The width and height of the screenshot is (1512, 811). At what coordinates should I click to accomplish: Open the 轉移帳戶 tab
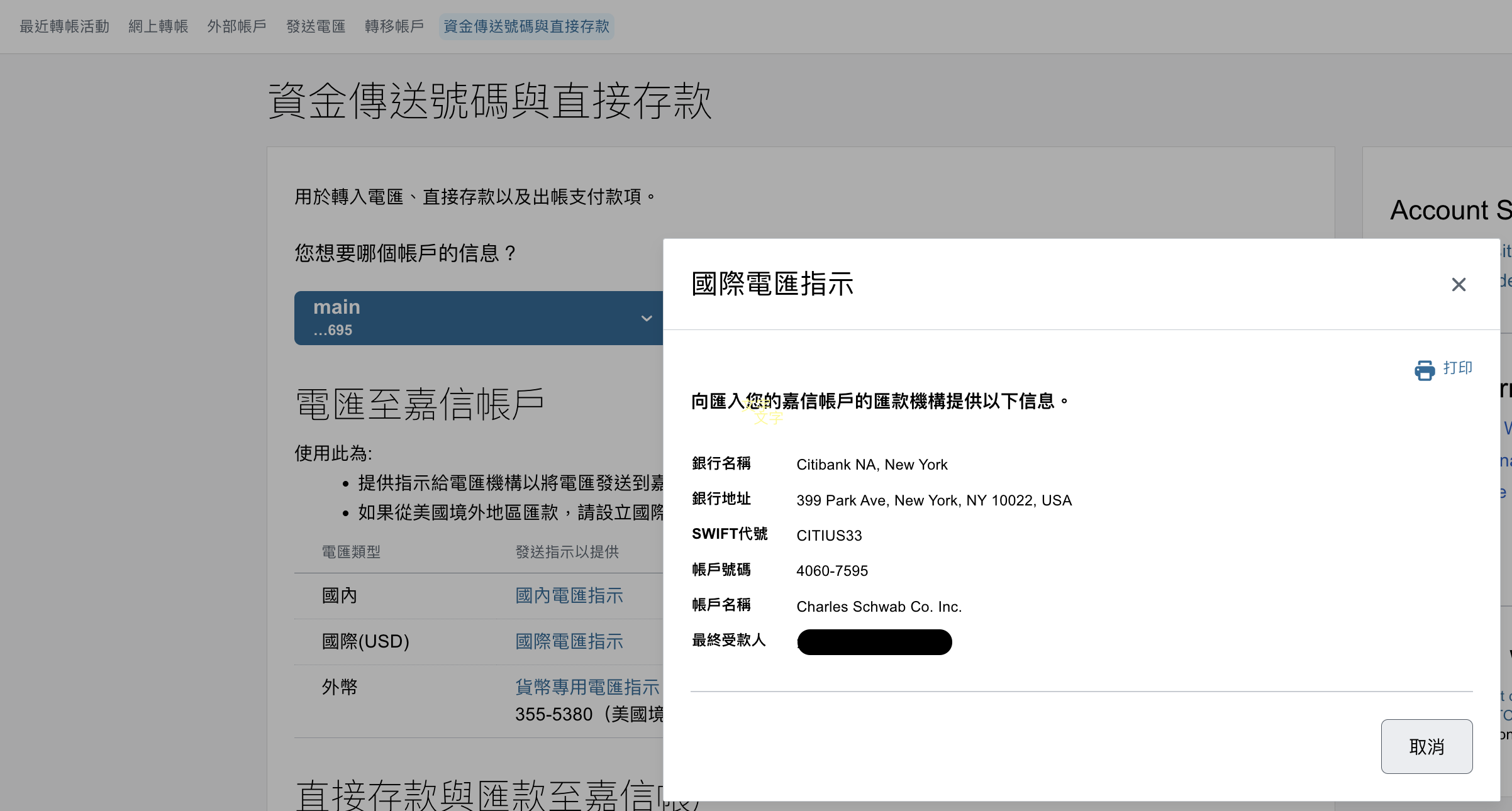(394, 26)
